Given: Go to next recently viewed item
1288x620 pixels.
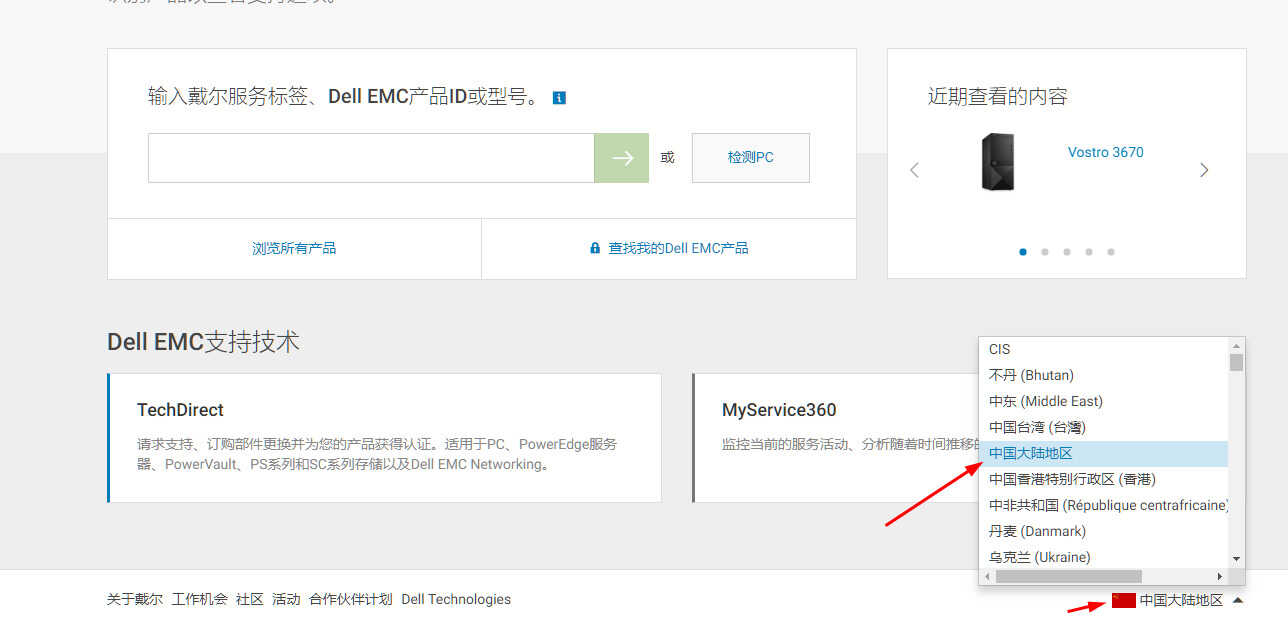Looking at the screenshot, I should [x=1204, y=170].
